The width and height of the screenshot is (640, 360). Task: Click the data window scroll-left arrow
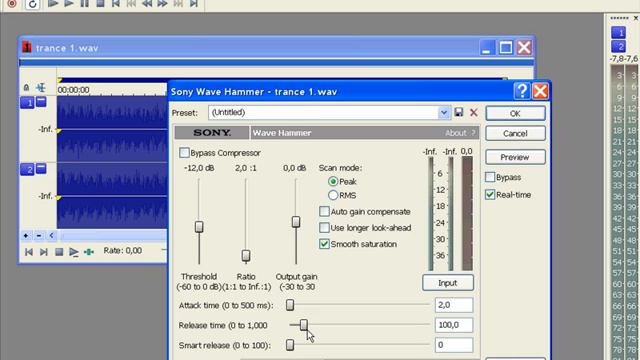51,236
